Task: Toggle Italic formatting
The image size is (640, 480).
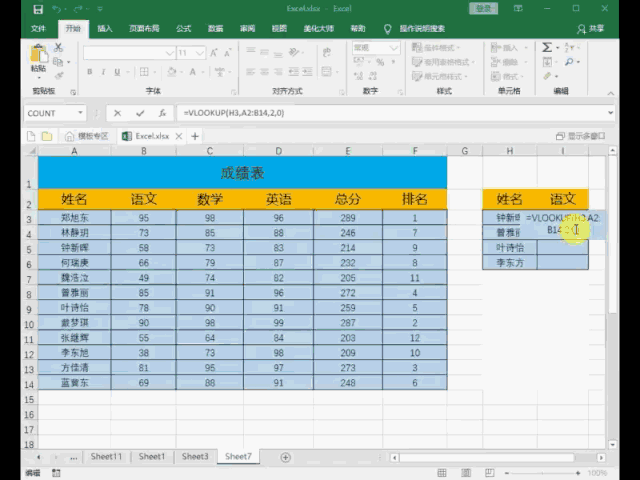Action: tap(103, 72)
